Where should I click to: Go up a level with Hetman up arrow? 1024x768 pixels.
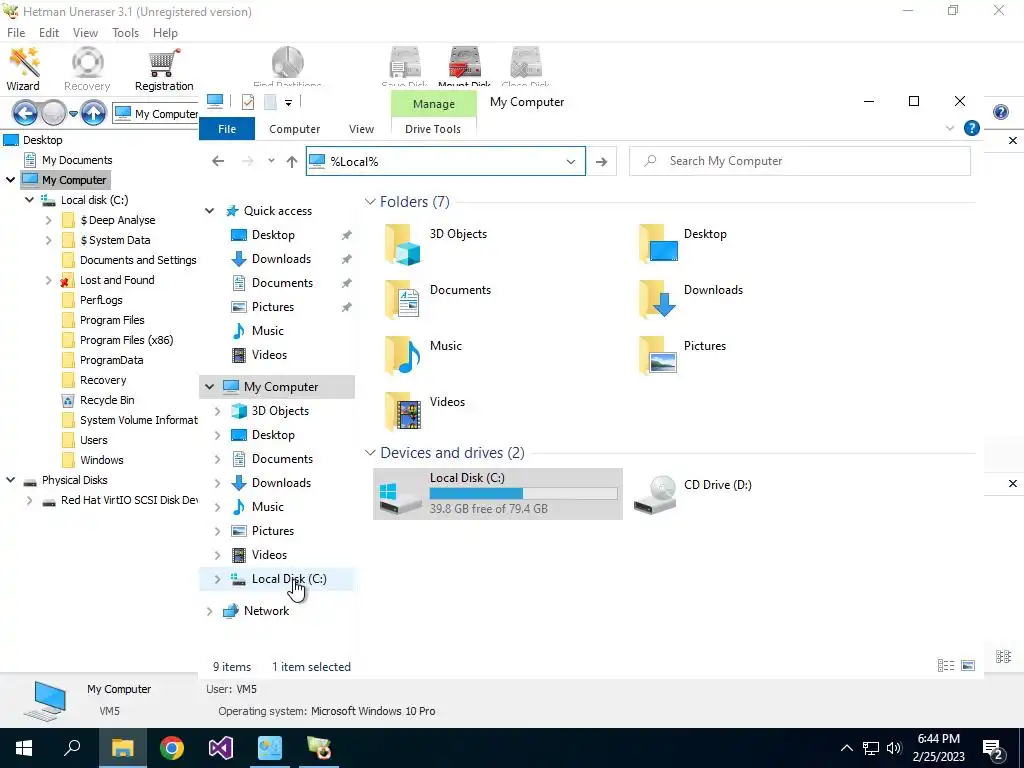click(93, 114)
